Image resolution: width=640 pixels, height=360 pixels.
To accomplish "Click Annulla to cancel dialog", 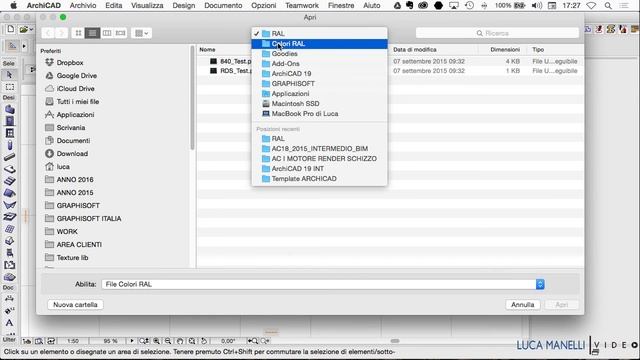I will (522, 305).
